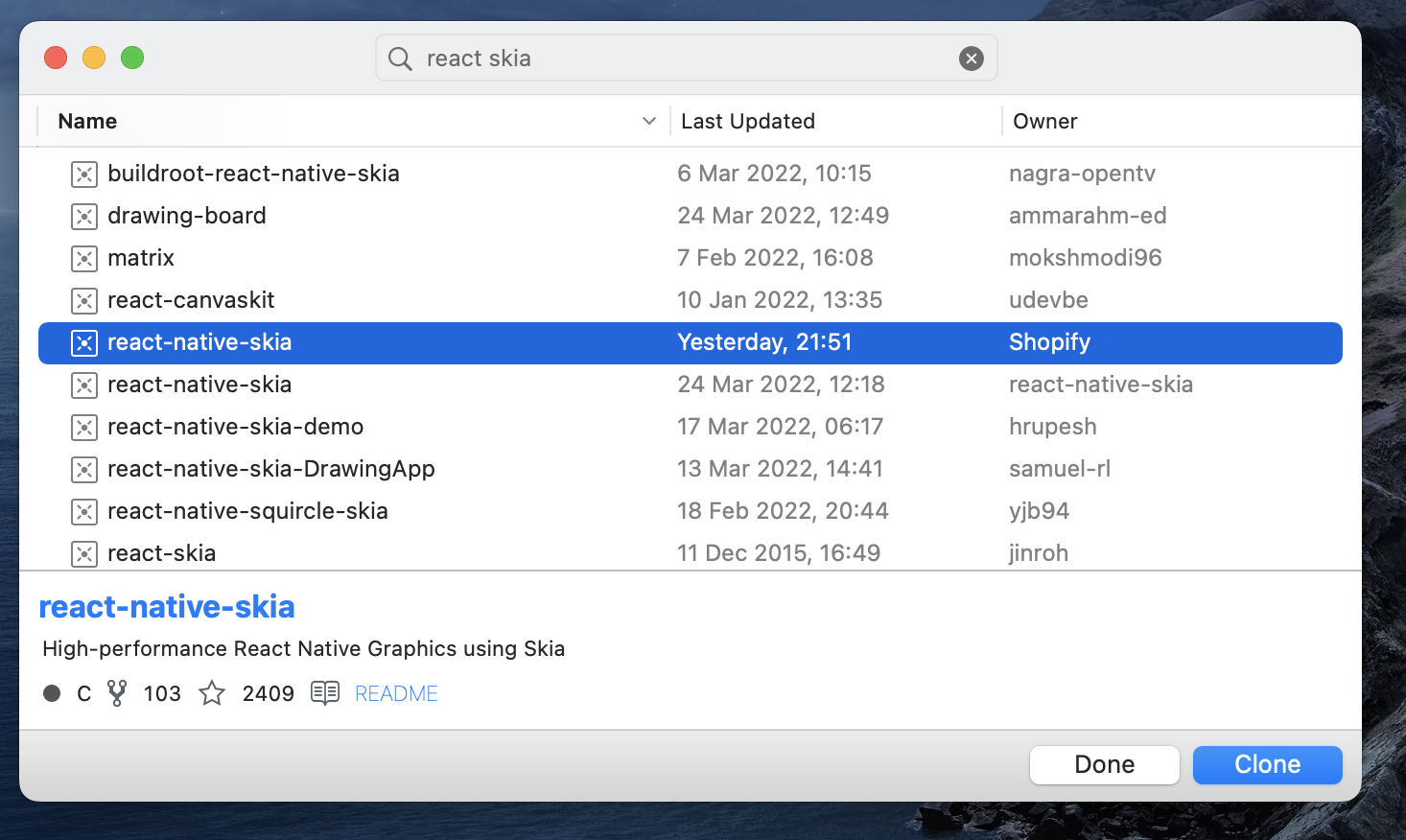This screenshot has height=840, width=1406.
Task: Click owner udevbe
Action: 1048,301
